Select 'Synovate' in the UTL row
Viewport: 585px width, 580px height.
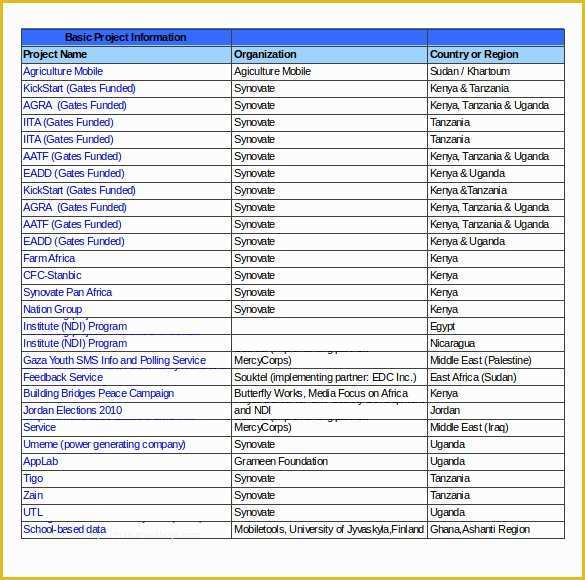click(x=254, y=512)
